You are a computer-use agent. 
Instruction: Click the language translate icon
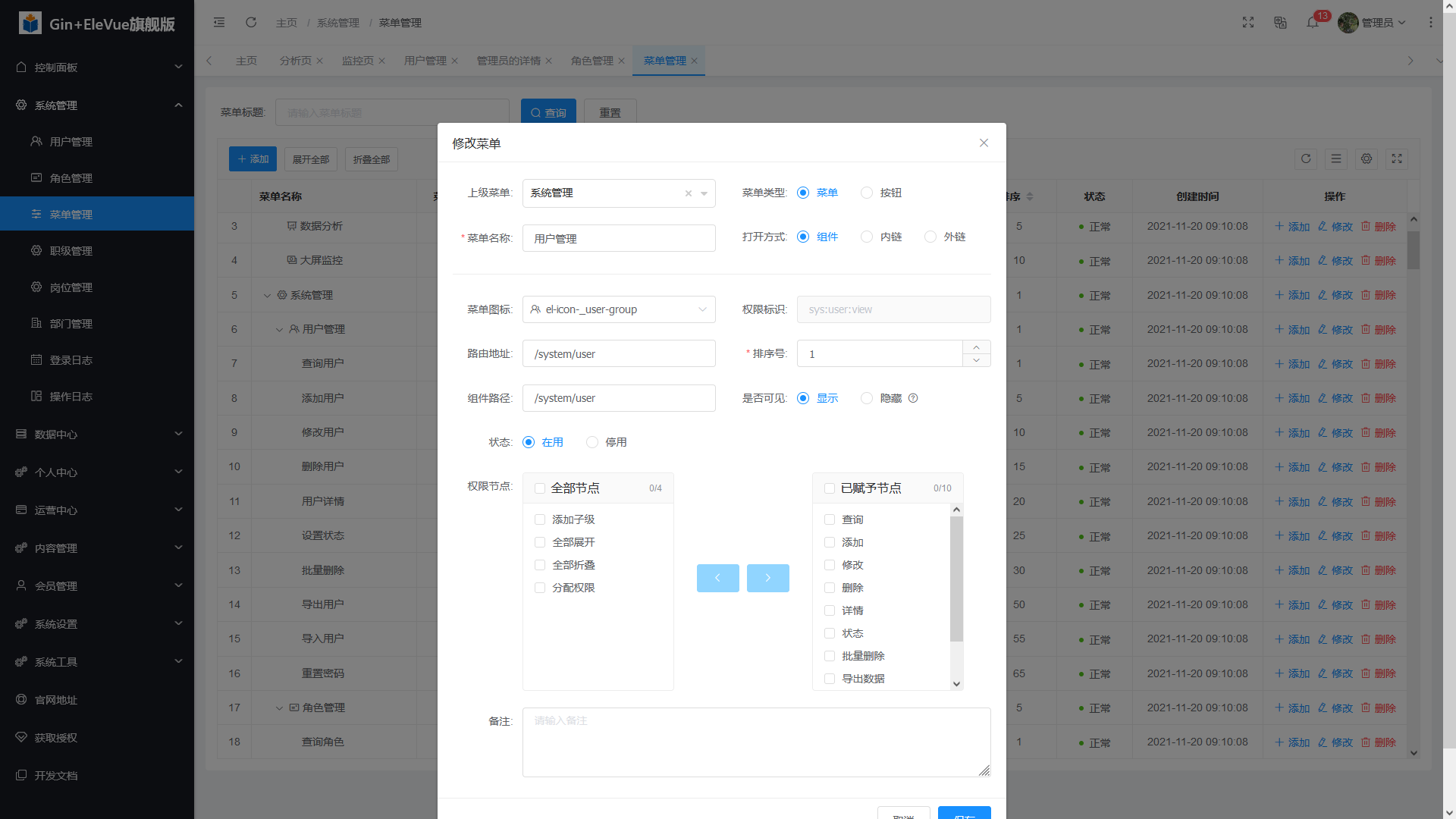click(1280, 23)
